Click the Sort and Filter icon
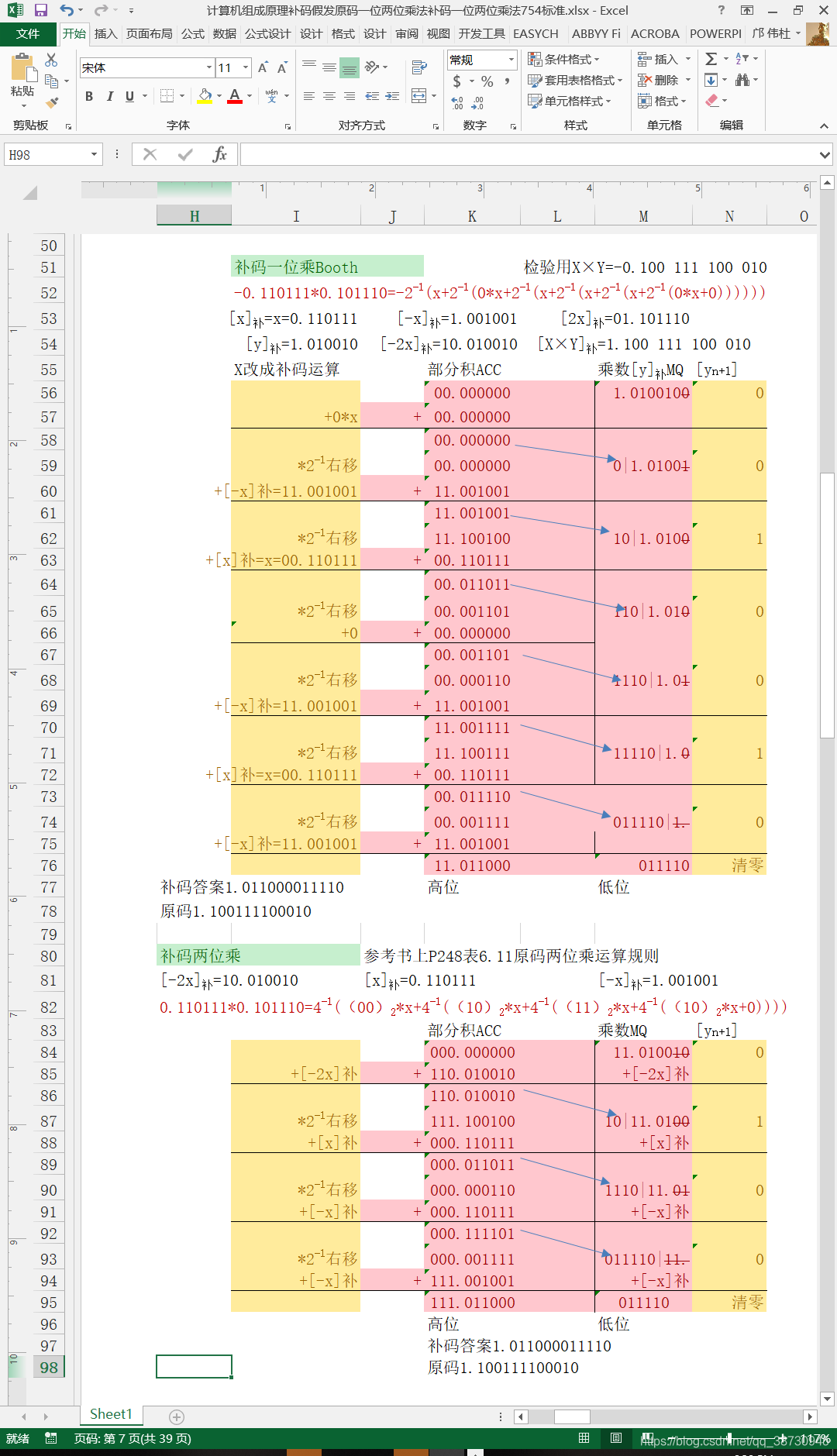Image resolution: width=837 pixels, height=1456 pixels. (x=742, y=59)
